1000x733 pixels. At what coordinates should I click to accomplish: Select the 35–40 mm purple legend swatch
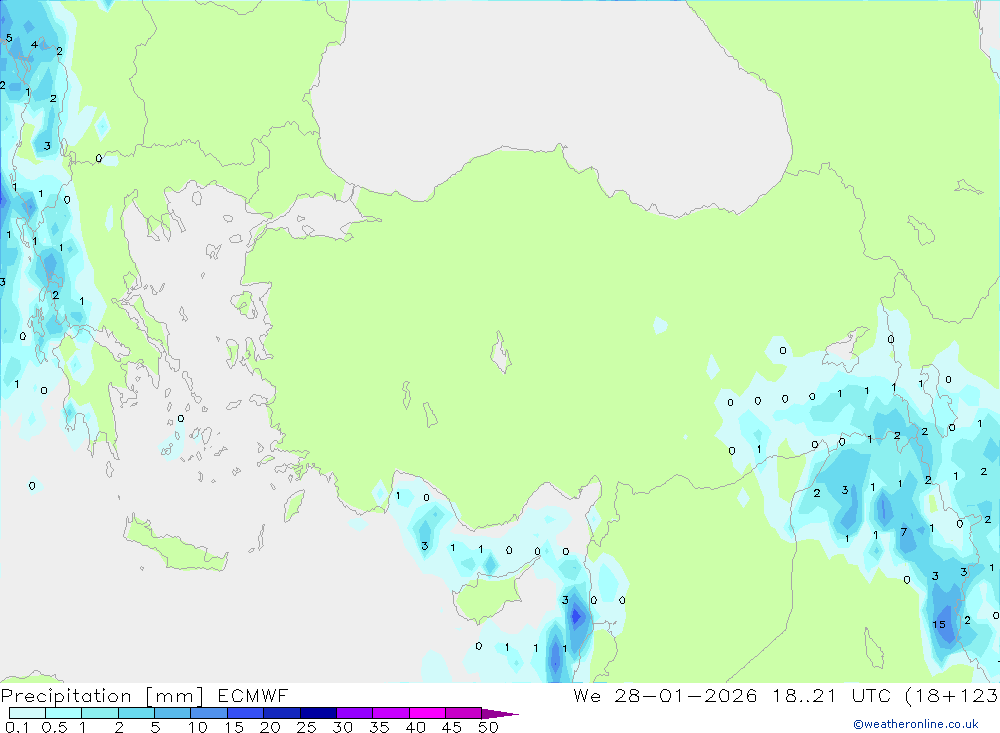tap(390, 713)
